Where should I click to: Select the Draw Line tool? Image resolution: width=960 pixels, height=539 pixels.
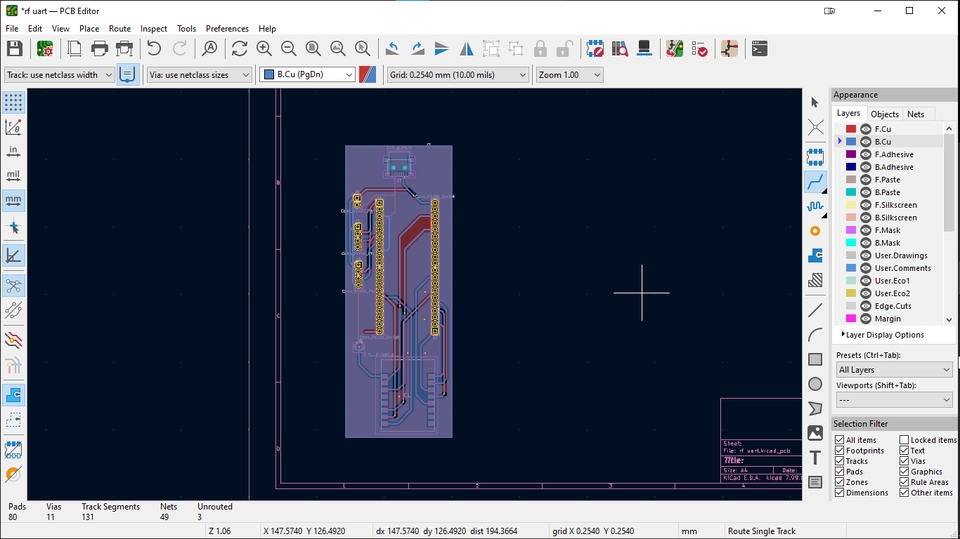[x=815, y=310]
